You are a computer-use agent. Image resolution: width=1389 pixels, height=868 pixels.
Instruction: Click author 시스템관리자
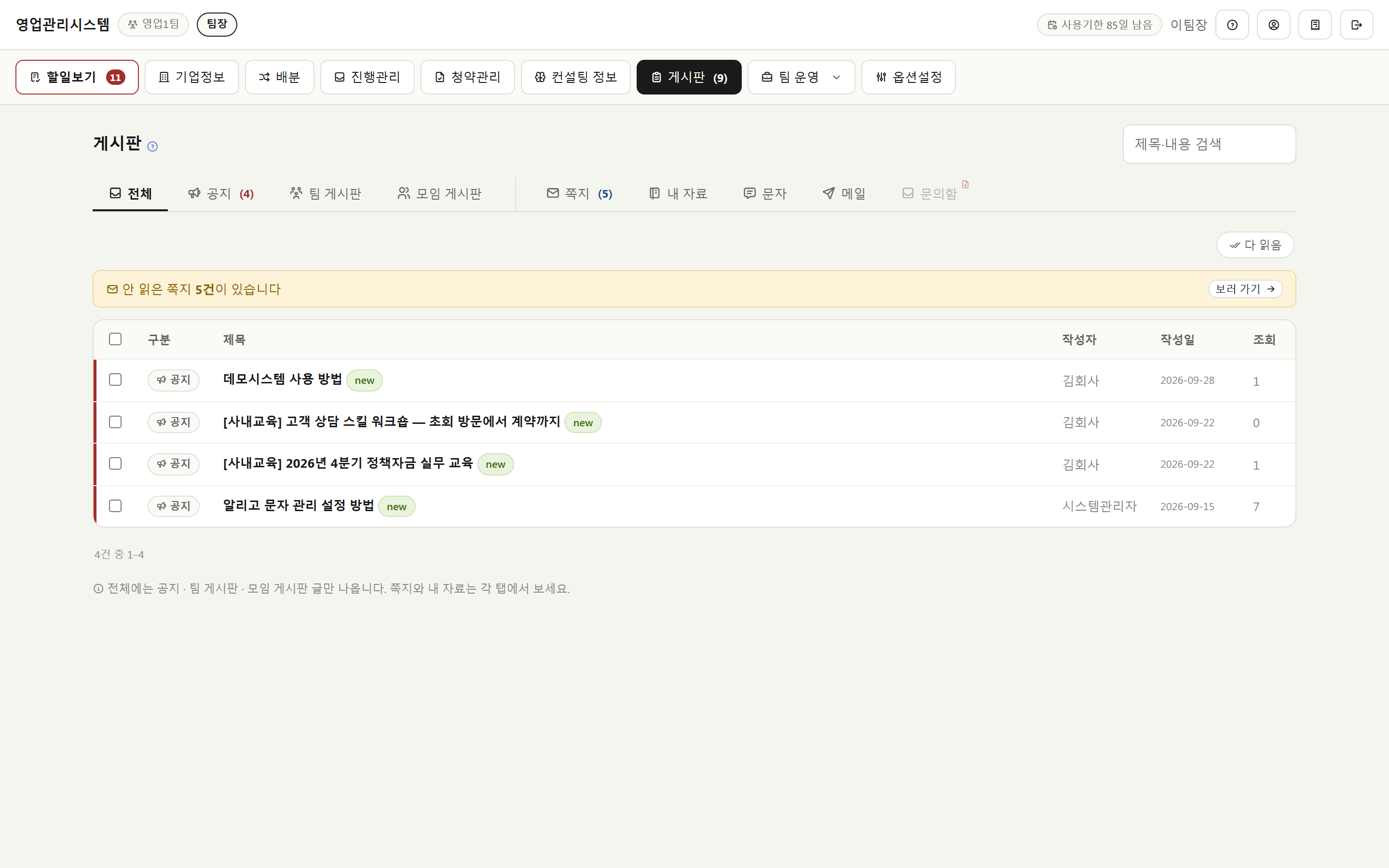tap(1099, 506)
